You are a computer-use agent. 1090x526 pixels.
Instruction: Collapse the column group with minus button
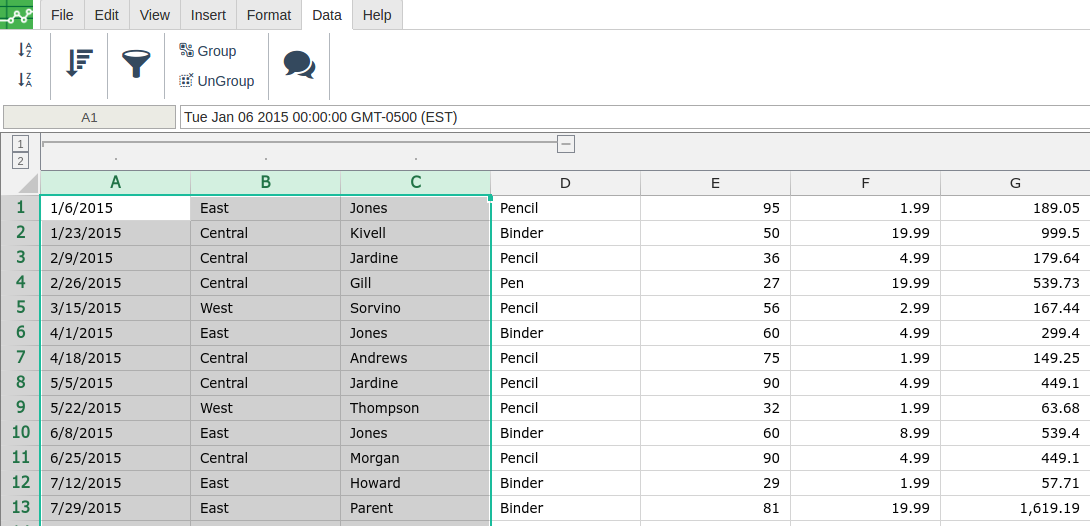(x=566, y=144)
